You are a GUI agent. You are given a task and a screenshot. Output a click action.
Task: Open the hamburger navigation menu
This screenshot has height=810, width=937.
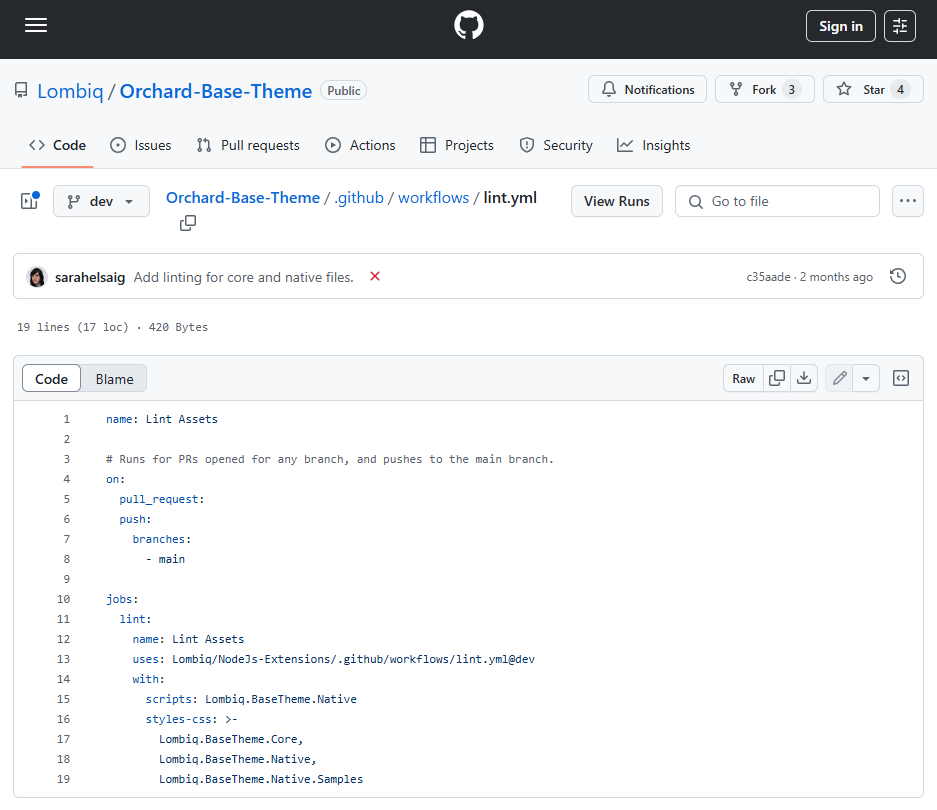pyautogui.click(x=36, y=25)
